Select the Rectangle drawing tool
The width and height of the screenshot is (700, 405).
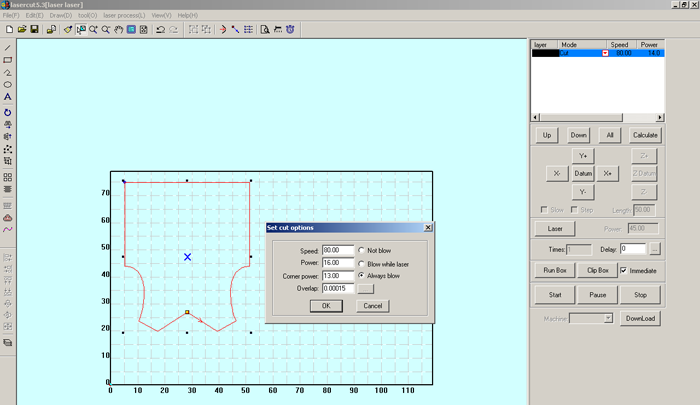pyautogui.click(x=8, y=60)
